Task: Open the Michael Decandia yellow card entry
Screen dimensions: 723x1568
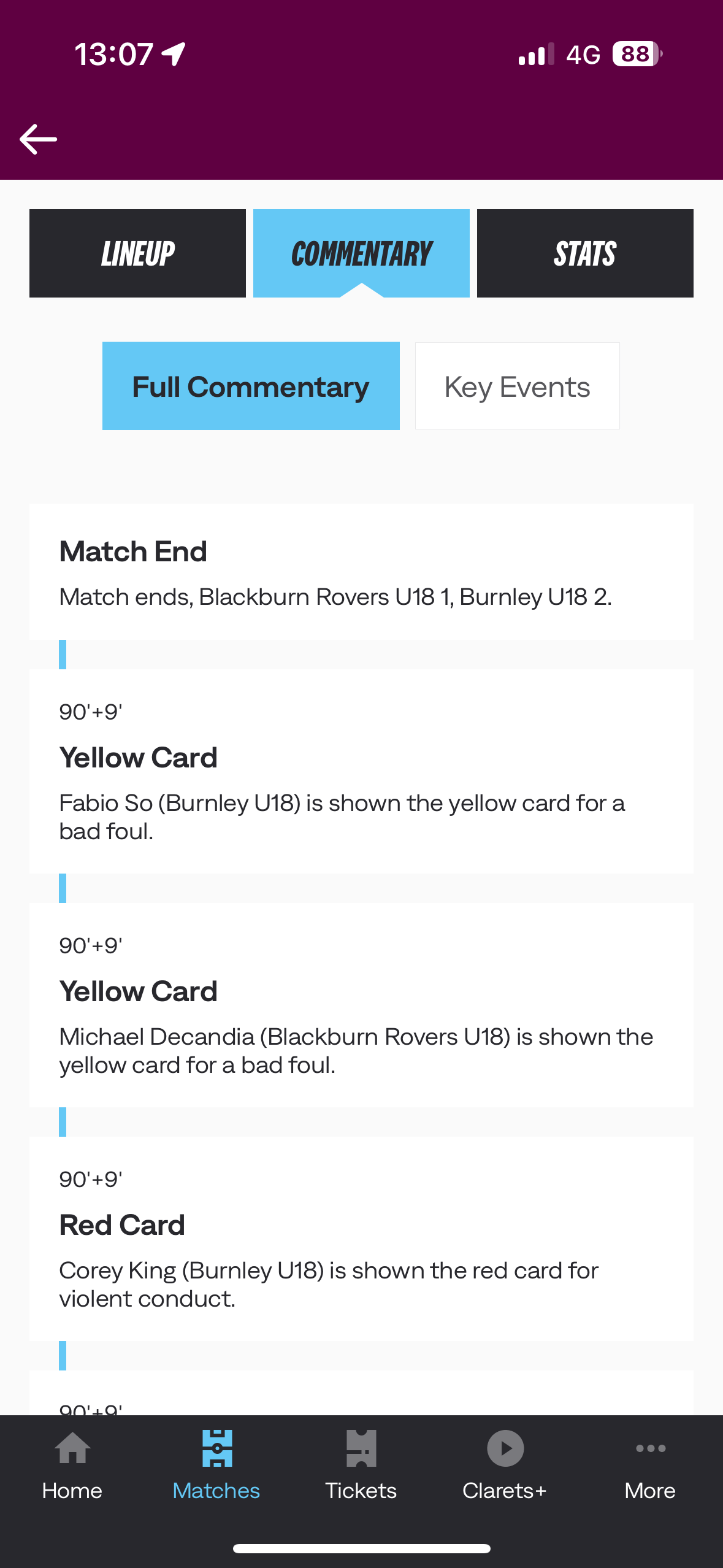Action: coord(361,1005)
